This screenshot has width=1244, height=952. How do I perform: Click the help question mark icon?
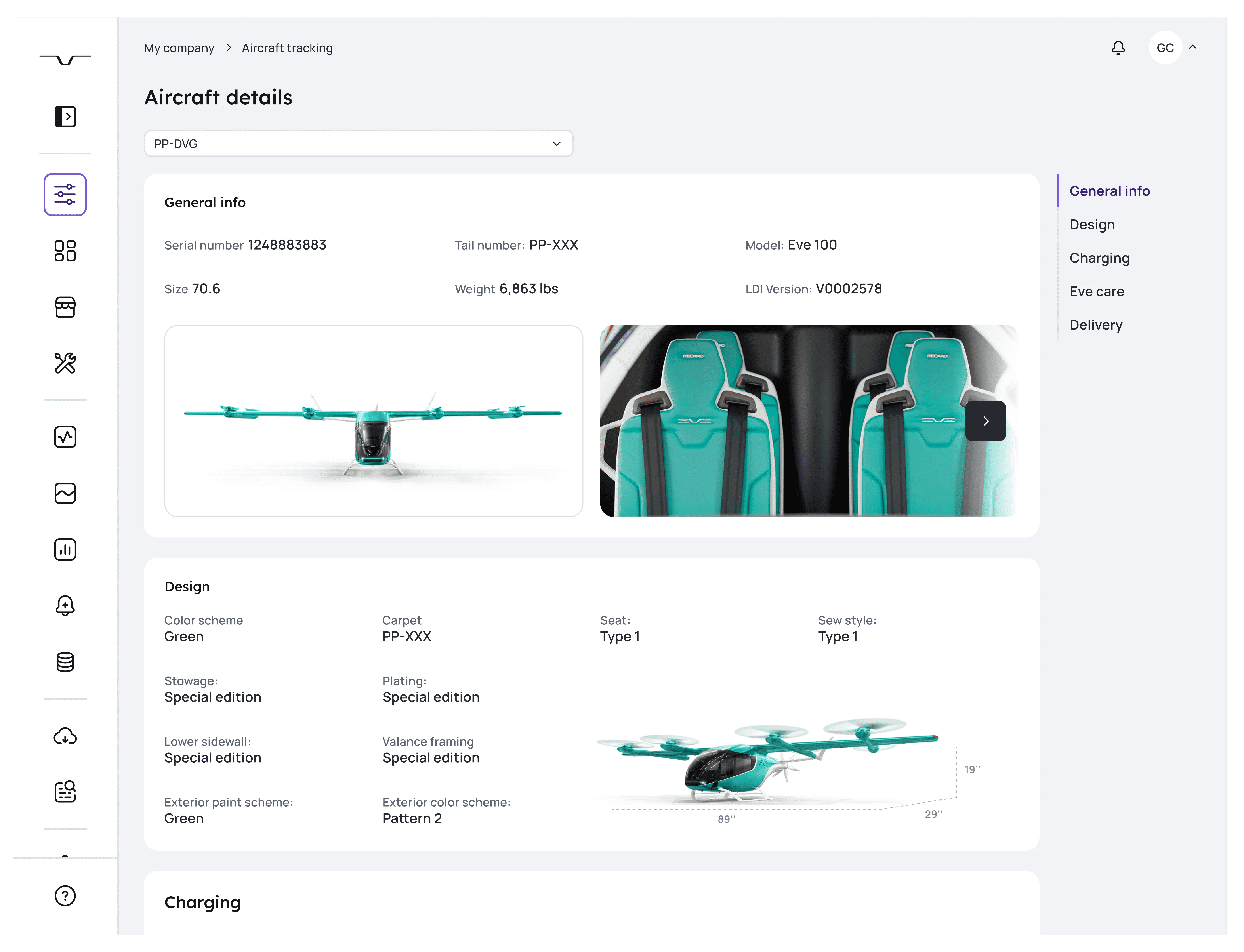point(65,896)
